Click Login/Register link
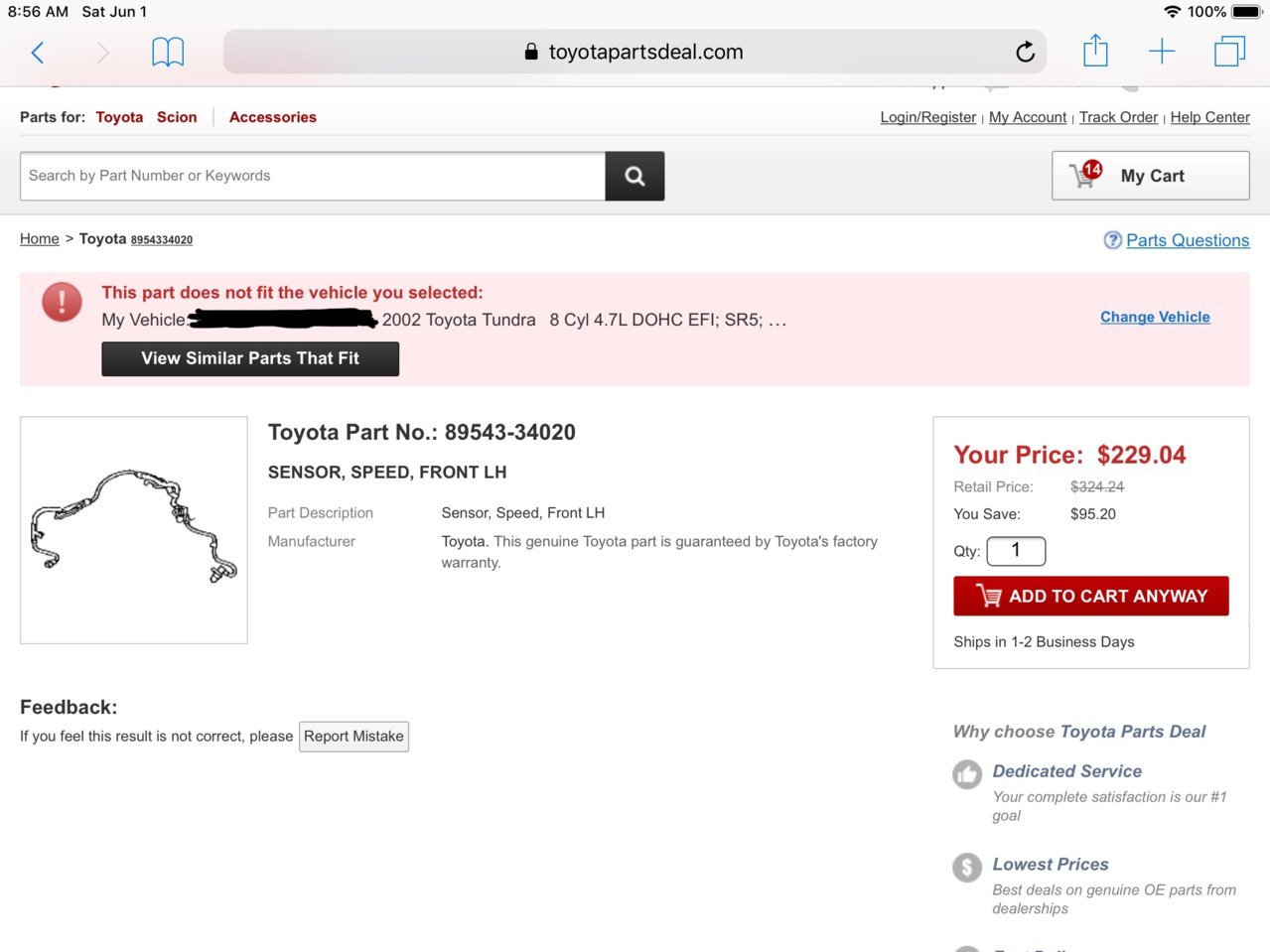1270x952 pixels. pyautogui.click(x=927, y=117)
